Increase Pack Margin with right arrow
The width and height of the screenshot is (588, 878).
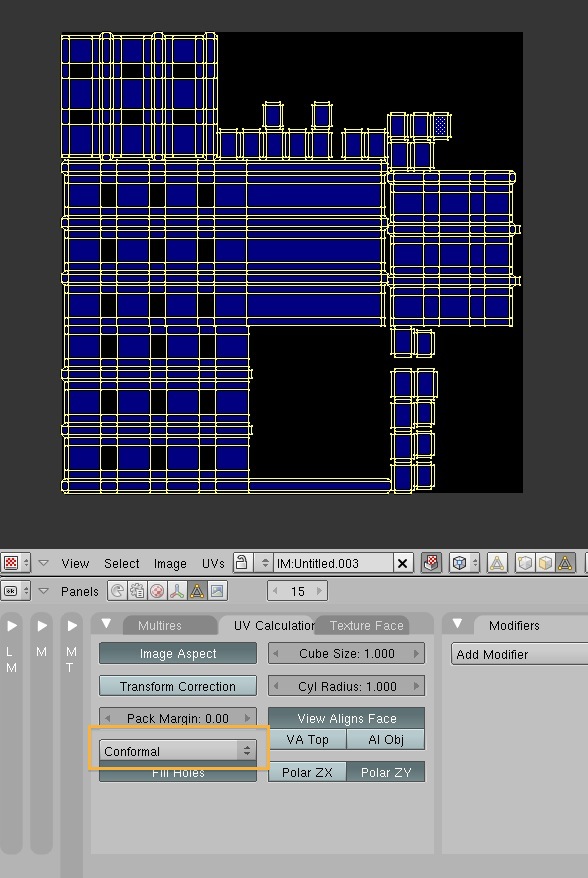(x=248, y=718)
